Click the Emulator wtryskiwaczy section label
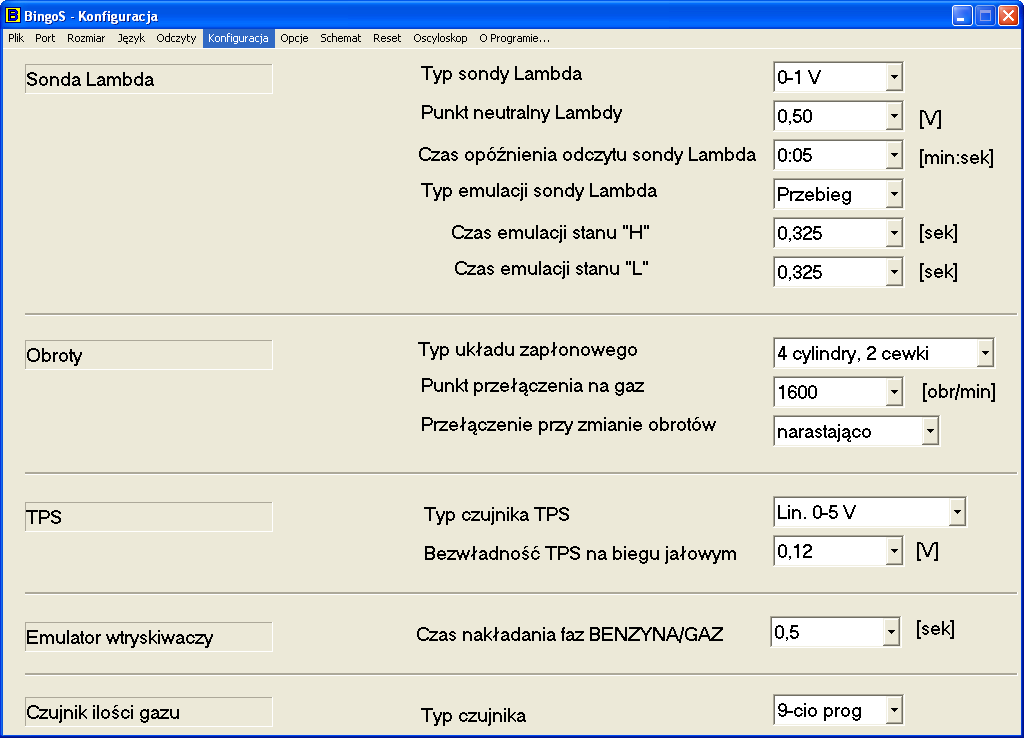 (148, 637)
